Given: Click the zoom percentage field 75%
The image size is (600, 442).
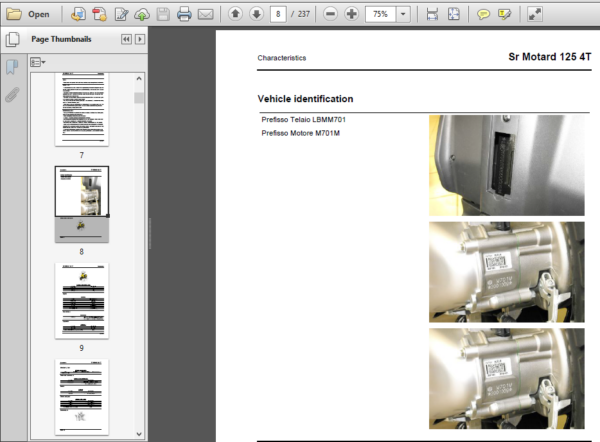Looking at the screenshot, I should pos(380,14).
